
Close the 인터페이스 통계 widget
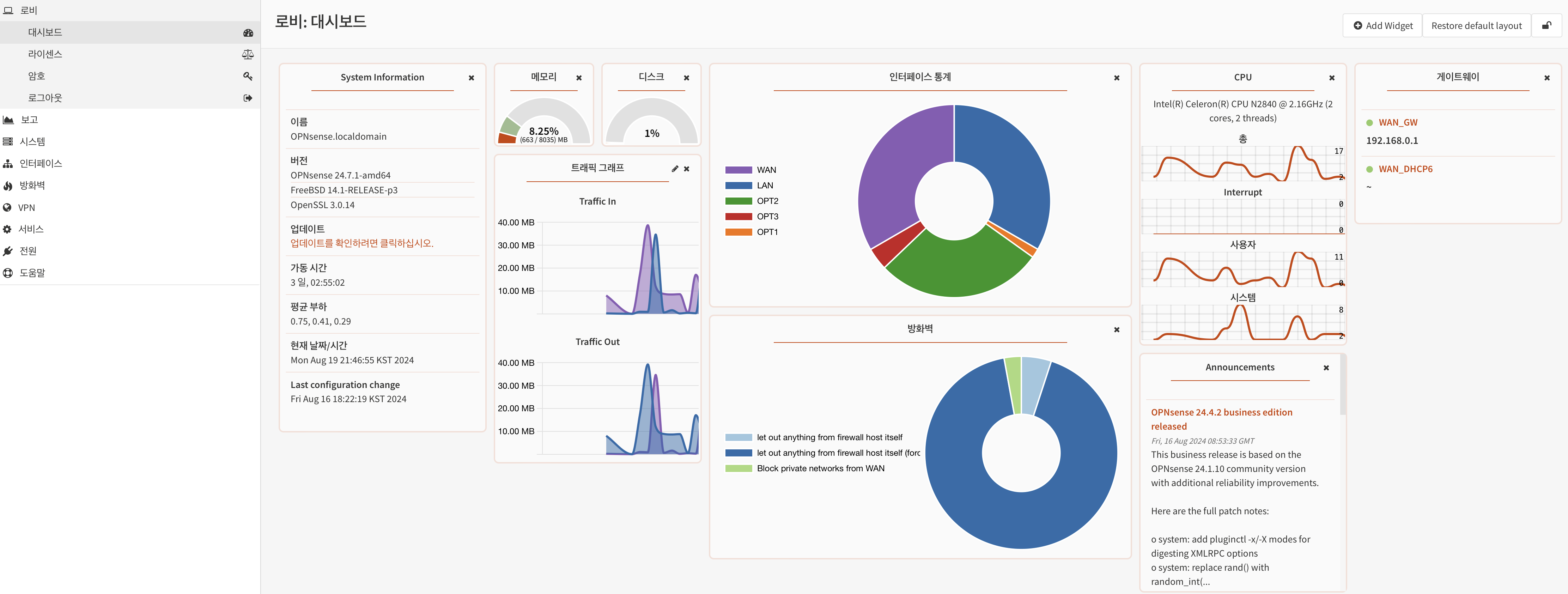[1116, 78]
